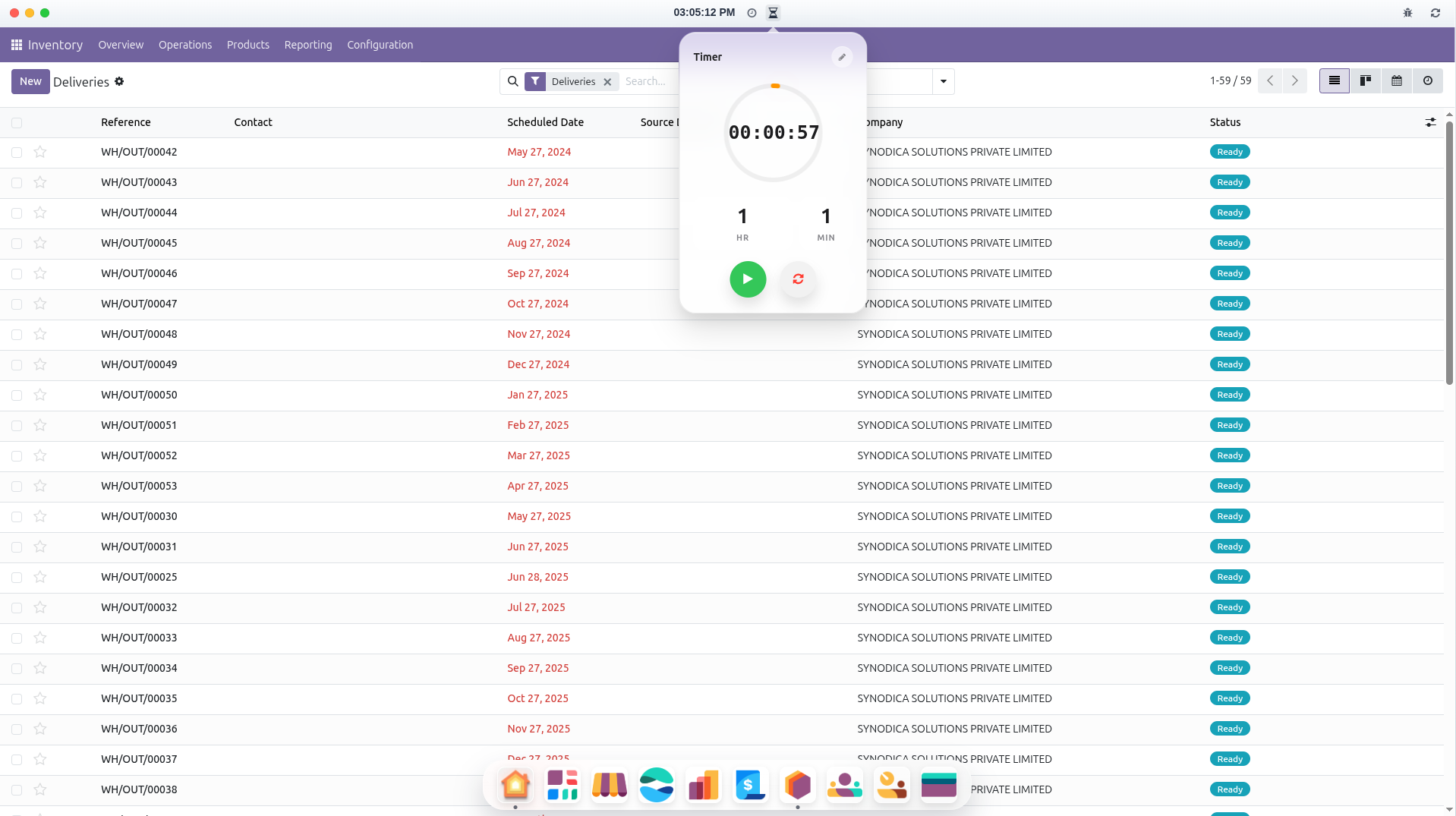The width and height of the screenshot is (1456, 816).
Task: Star the WH/OUT/00050 delivery
Action: (x=40, y=395)
